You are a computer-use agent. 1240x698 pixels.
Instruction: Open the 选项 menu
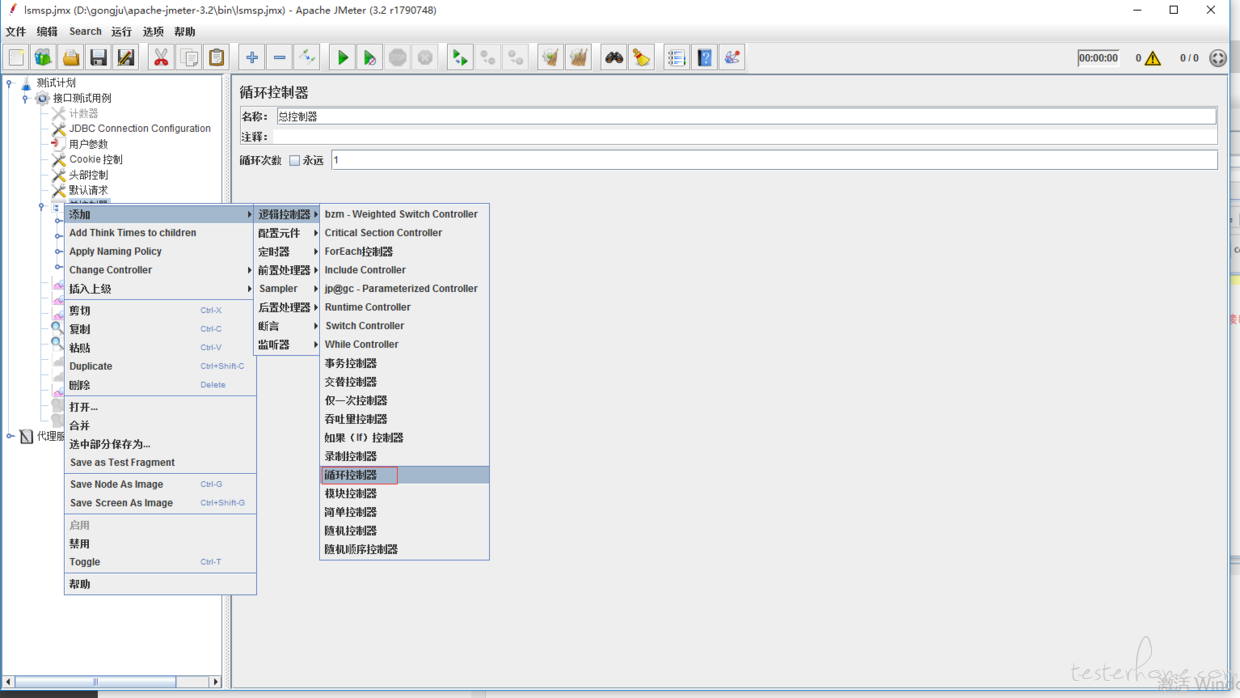pos(153,32)
